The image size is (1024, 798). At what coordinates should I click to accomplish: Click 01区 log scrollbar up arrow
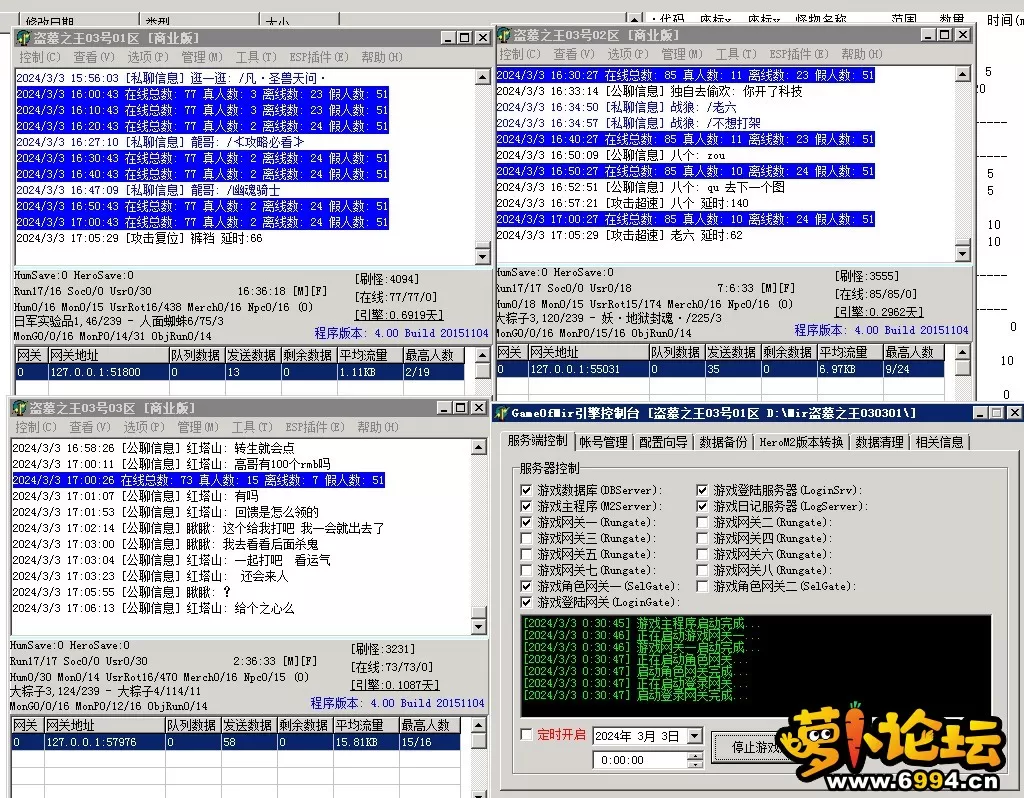pyautogui.click(x=483, y=77)
